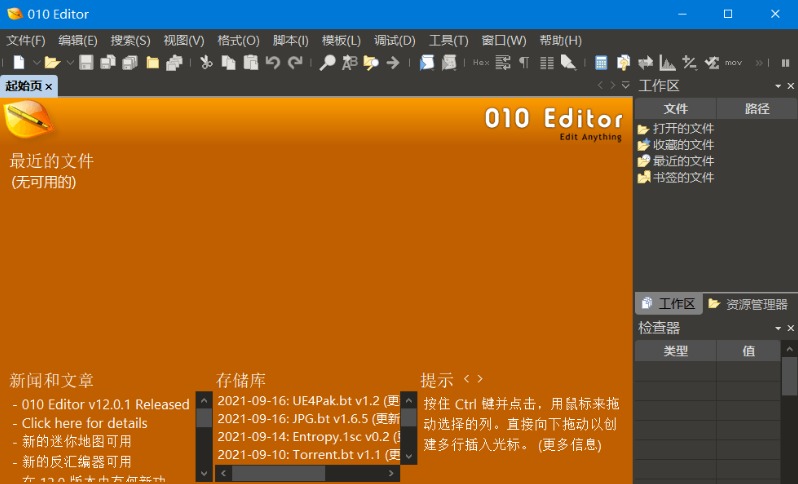This screenshot has width=798, height=484.
Task: Open the Calculator tool icon
Action: (601, 63)
